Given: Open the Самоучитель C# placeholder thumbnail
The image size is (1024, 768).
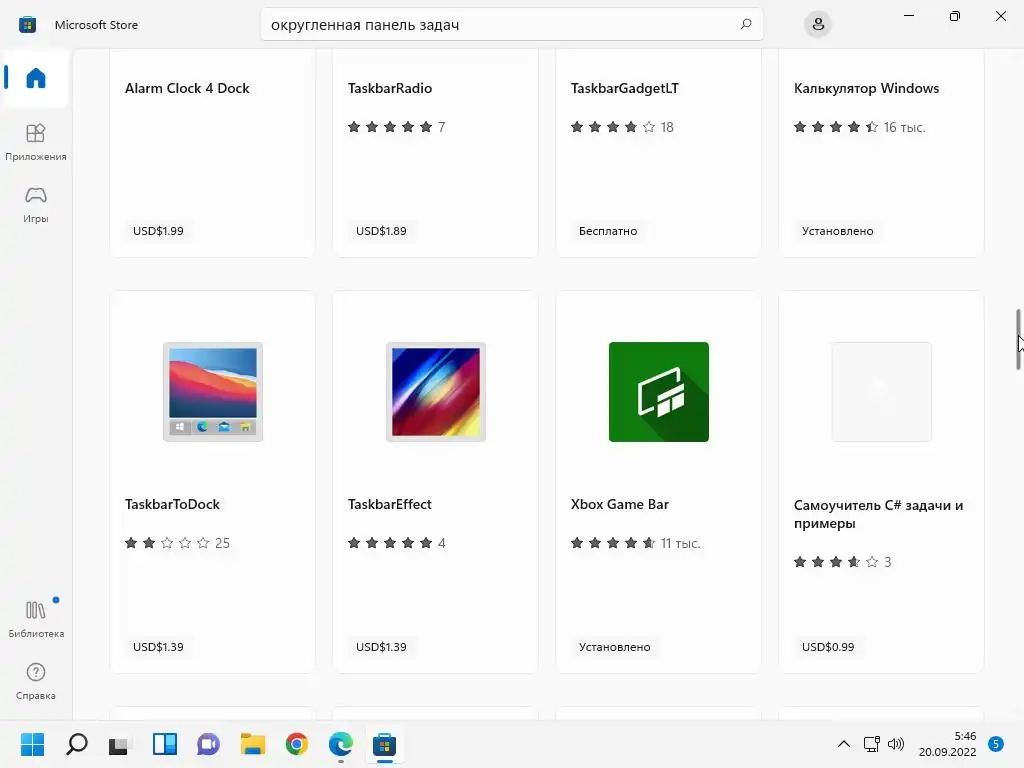Looking at the screenshot, I should 882,392.
